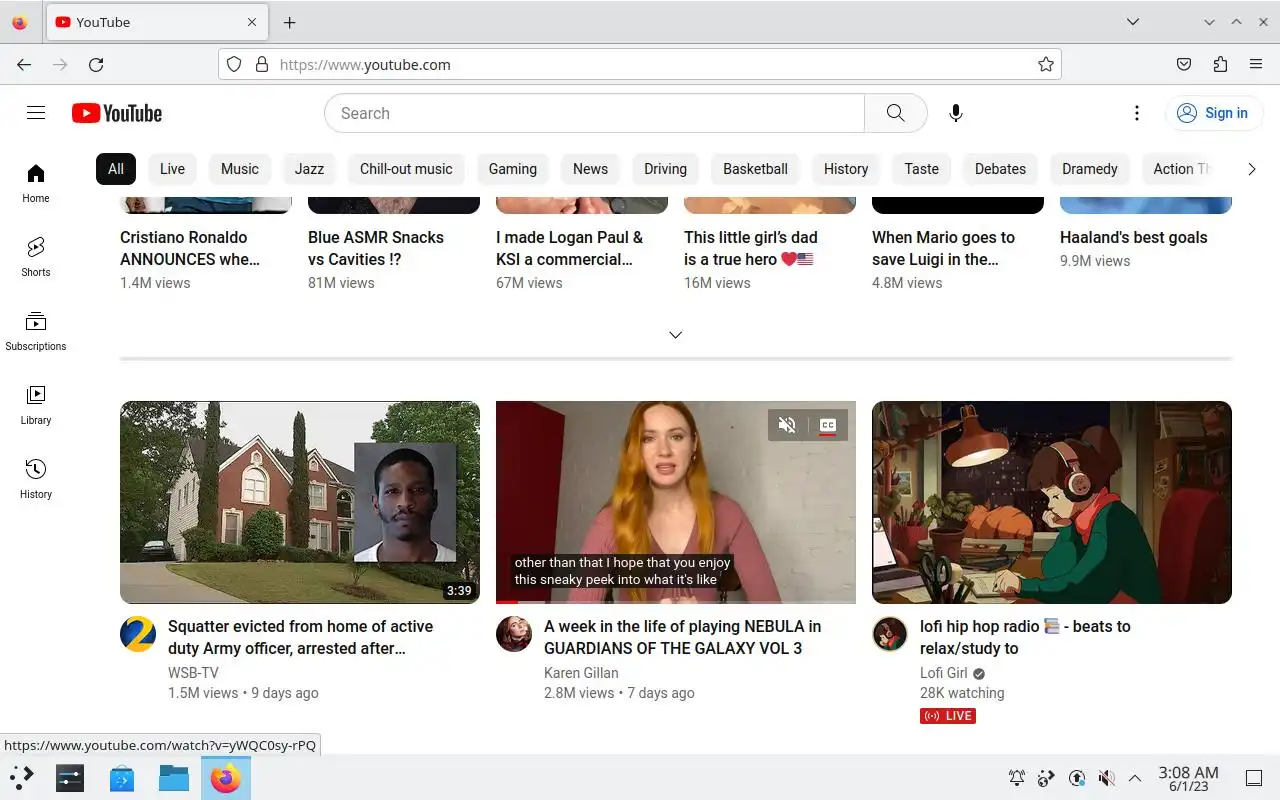Open Haaland's best goals short

[1134, 237]
